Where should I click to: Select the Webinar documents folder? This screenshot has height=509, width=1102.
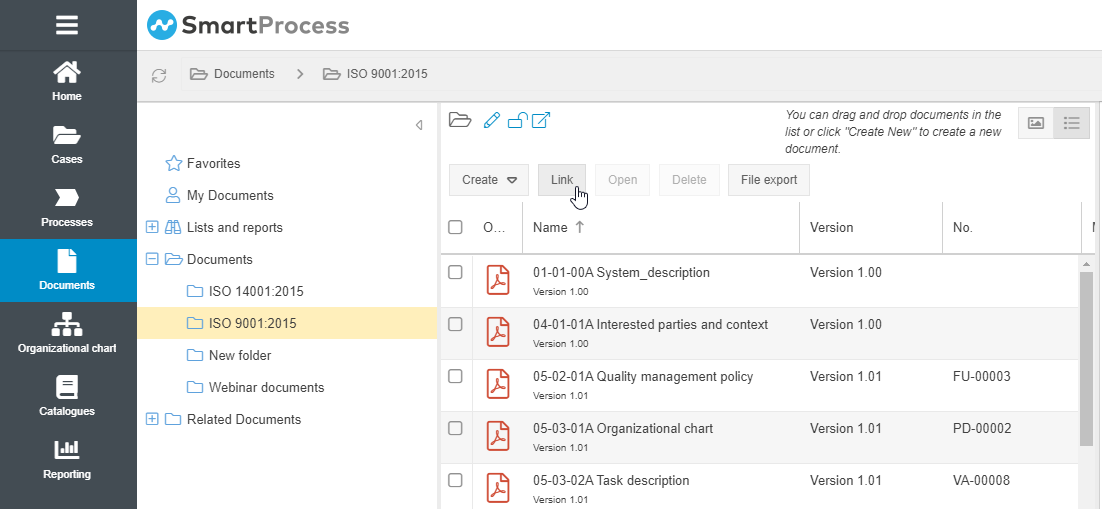(x=266, y=387)
